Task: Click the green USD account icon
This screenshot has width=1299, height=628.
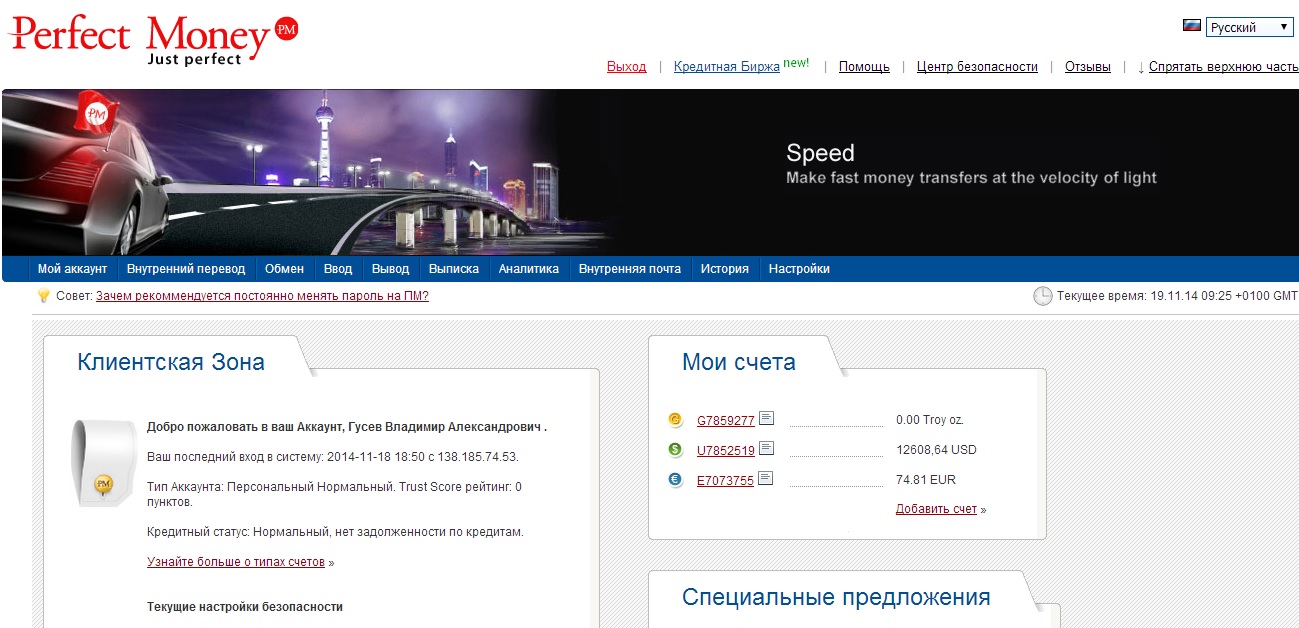Action: point(675,450)
